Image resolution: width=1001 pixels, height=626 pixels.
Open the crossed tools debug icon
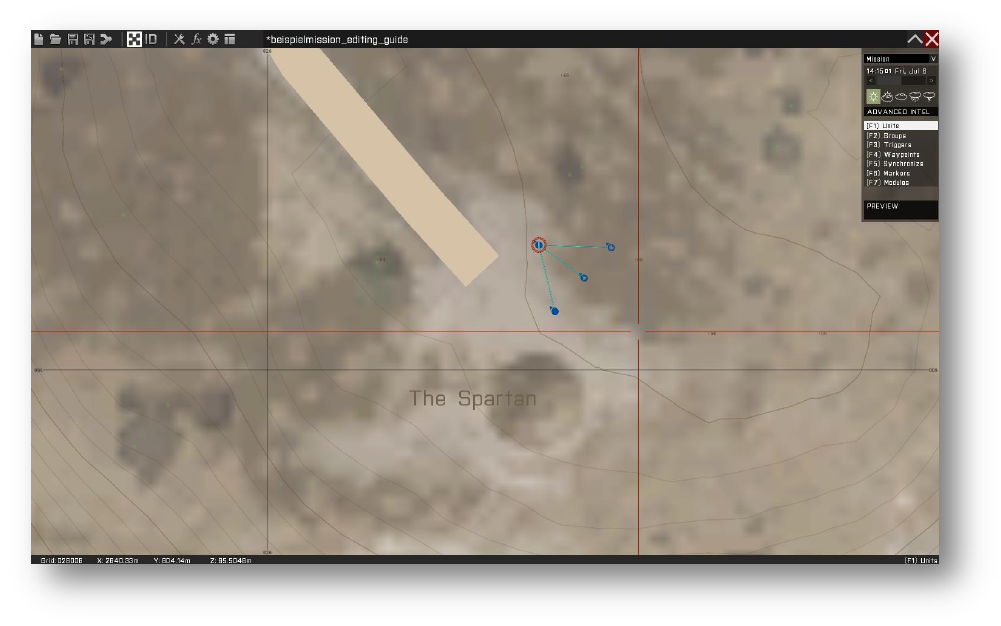click(x=179, y=40)
